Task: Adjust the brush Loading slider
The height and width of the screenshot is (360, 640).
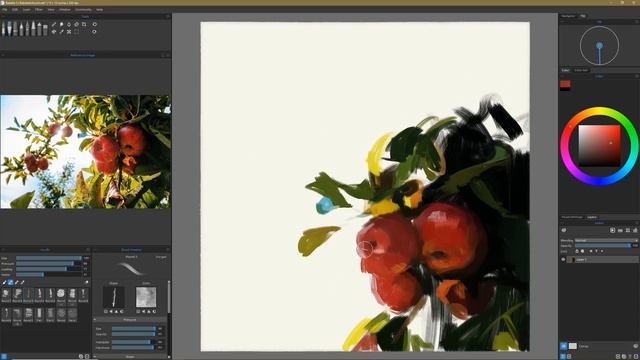Action: [x=49, y=269]
